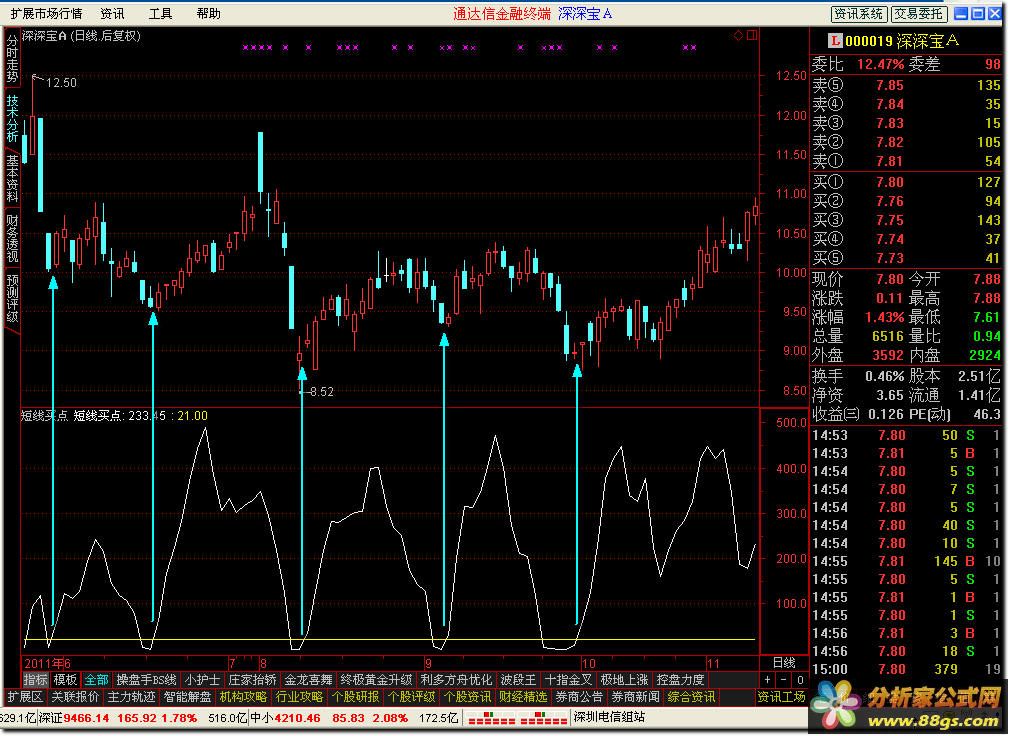Click the 15:00 7.80 379 trade row
Viewport: 1010px width, 736px height.
(x=906, y=670)
